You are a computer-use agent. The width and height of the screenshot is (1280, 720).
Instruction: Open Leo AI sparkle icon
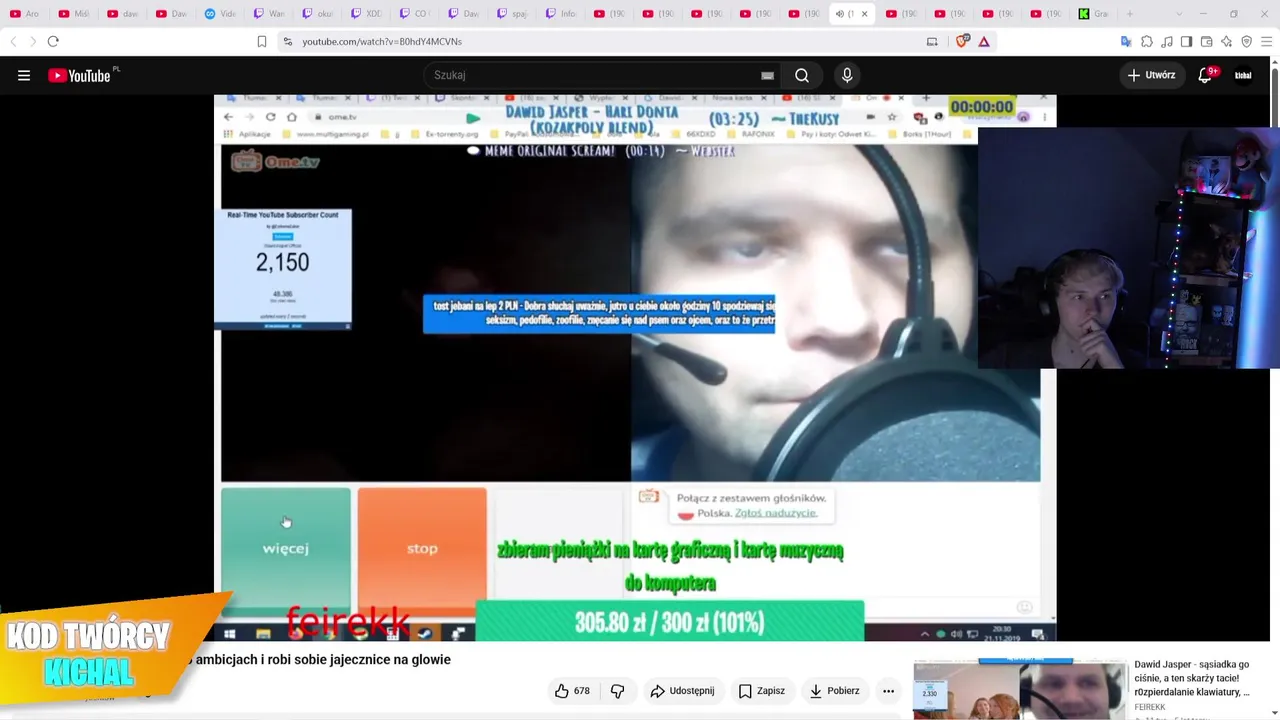tap(1226, 41)
